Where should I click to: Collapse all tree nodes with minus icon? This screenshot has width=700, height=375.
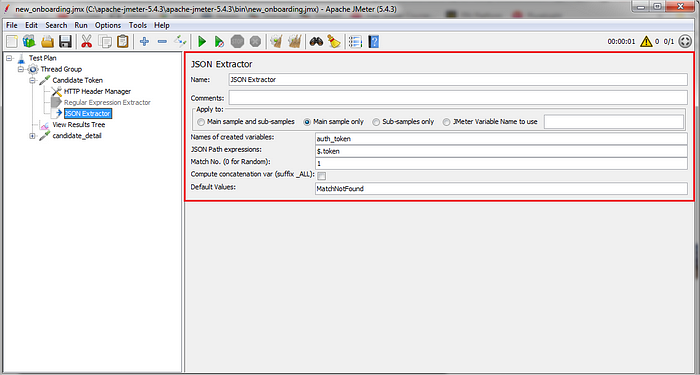162,42
